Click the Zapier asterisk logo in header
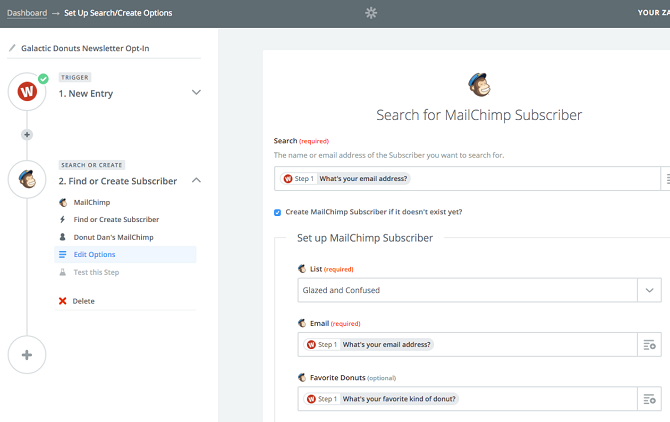Viewport: 670px width, 422px height. tap(371, 13)
